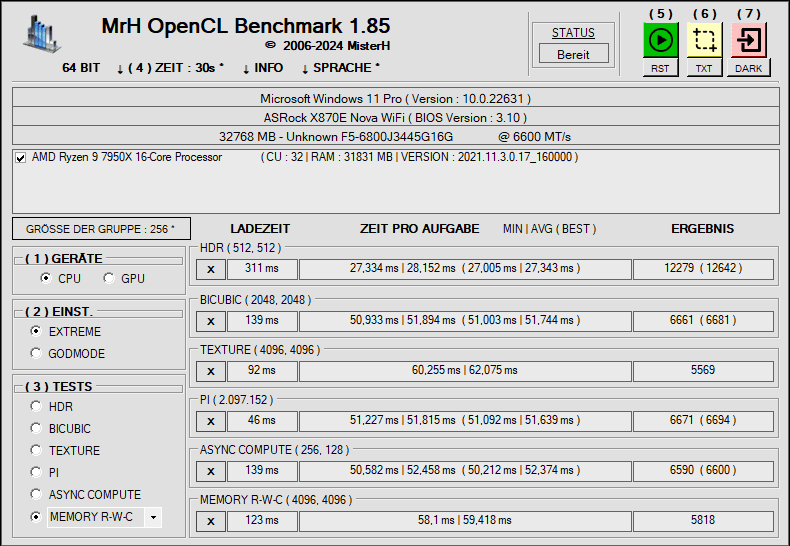790x546 pixels.
Task: Open the SPRACHE language menu
Action: [x=341, y=68]
